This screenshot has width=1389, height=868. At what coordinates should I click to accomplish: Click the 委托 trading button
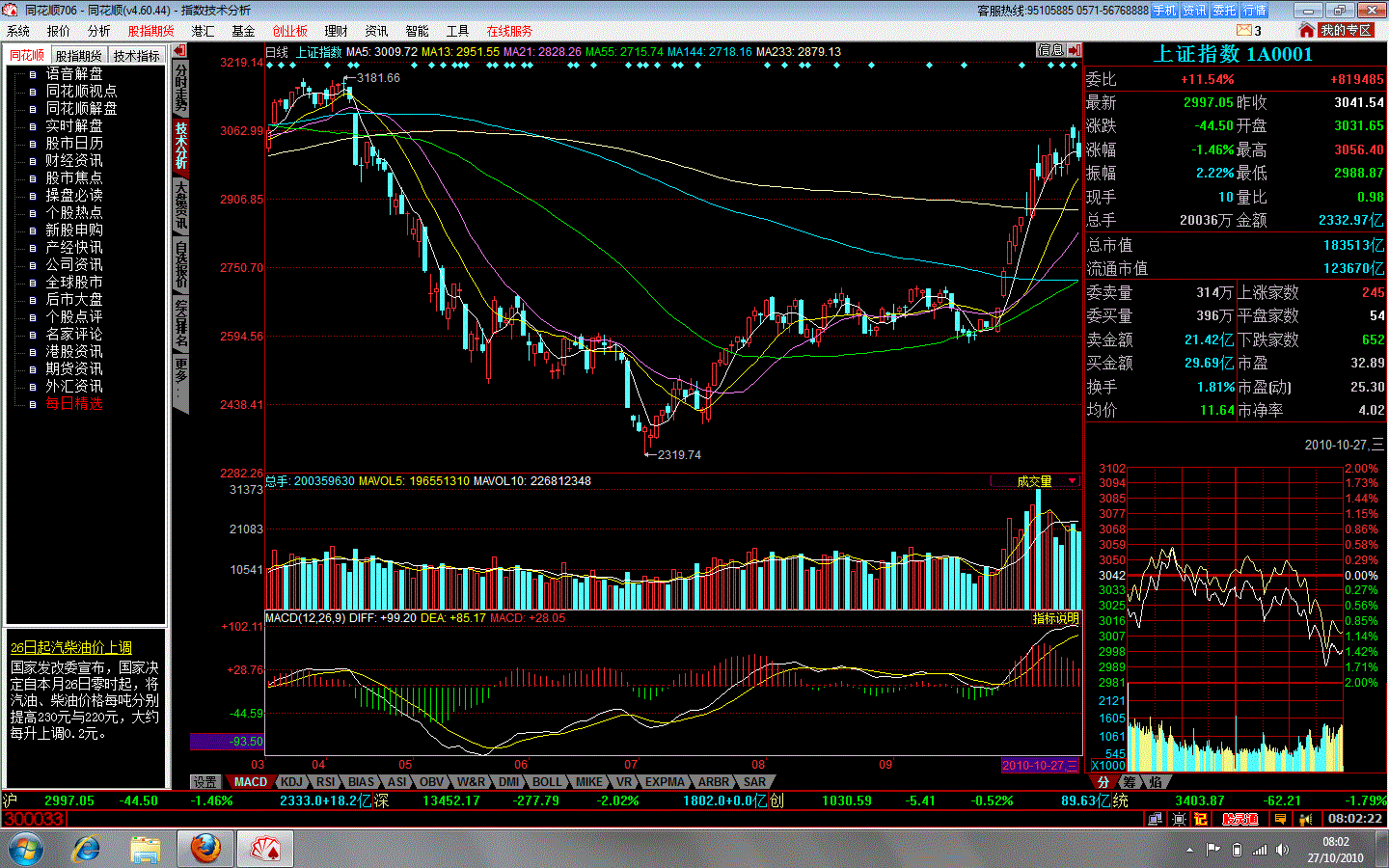click(x=1224, y=11)
